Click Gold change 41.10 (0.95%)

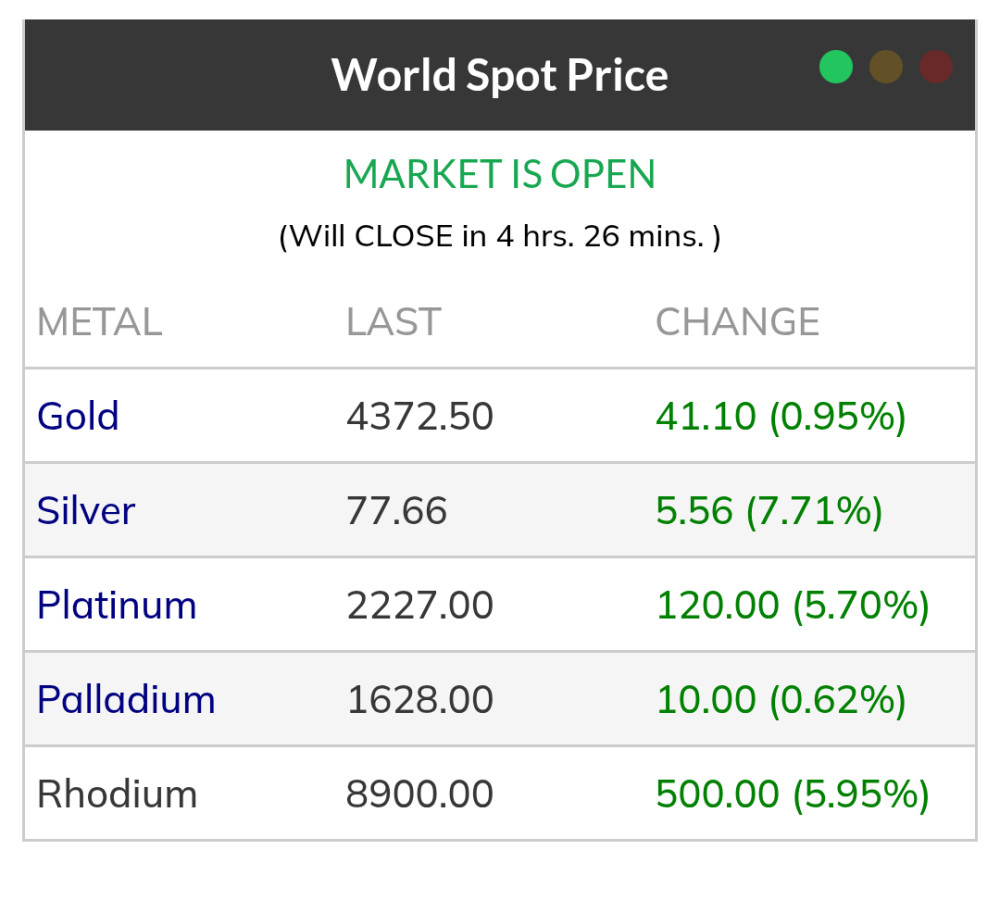(x=781, y=416)
